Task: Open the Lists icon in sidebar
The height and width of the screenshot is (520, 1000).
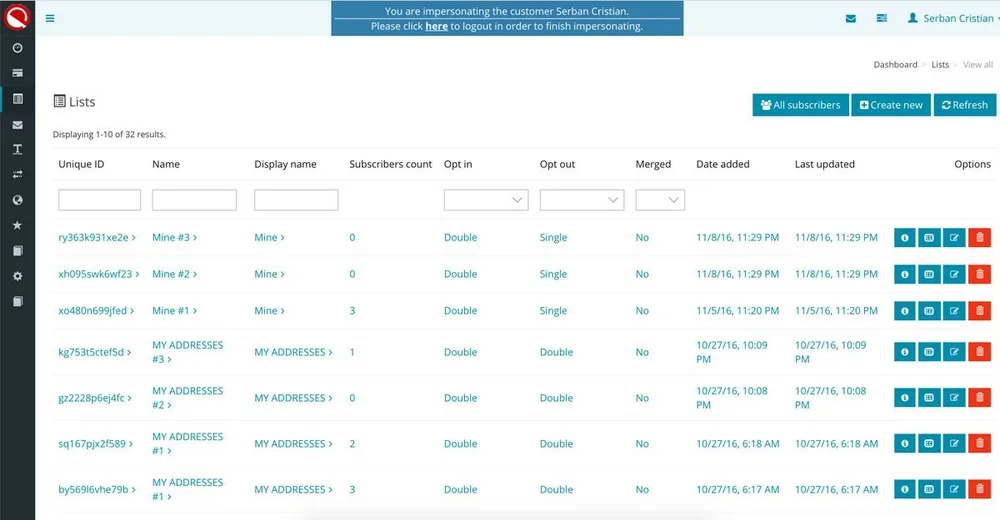Action: pos(18,99)
